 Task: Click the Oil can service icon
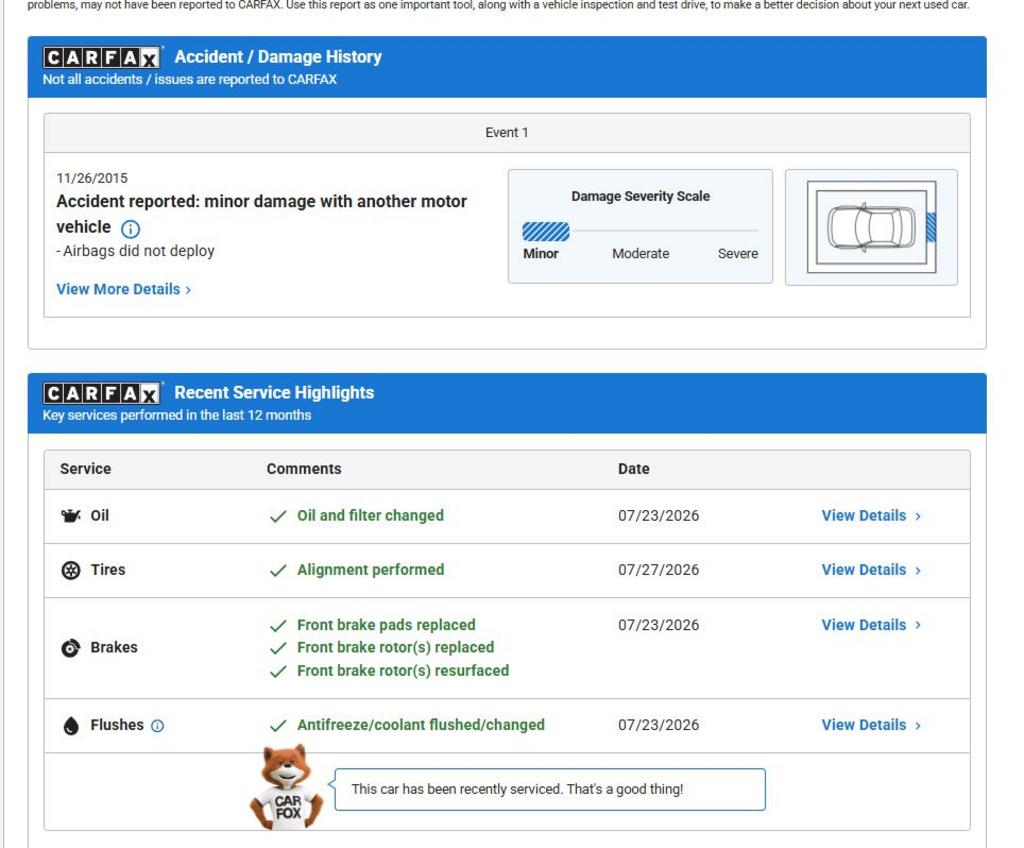point(71,515)
